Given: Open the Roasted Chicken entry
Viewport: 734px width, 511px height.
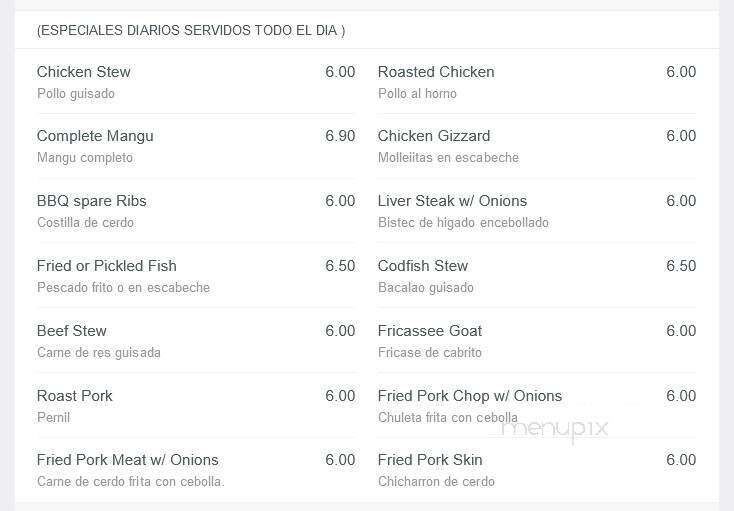Looking at the screenshot, I should click(x=436, y=72).
